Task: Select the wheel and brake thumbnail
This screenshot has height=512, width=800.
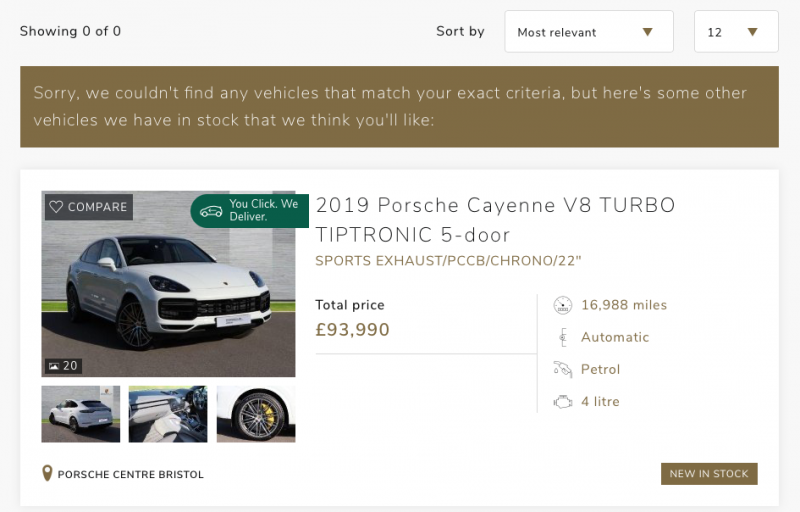Action: click(255, 414)
